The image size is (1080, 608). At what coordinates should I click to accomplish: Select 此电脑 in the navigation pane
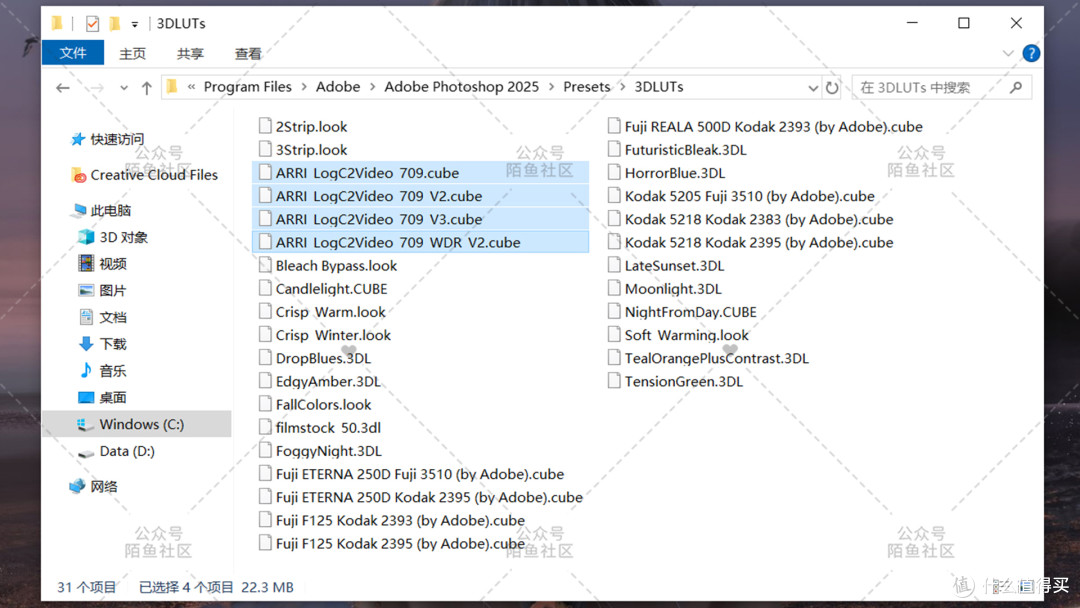101,211
